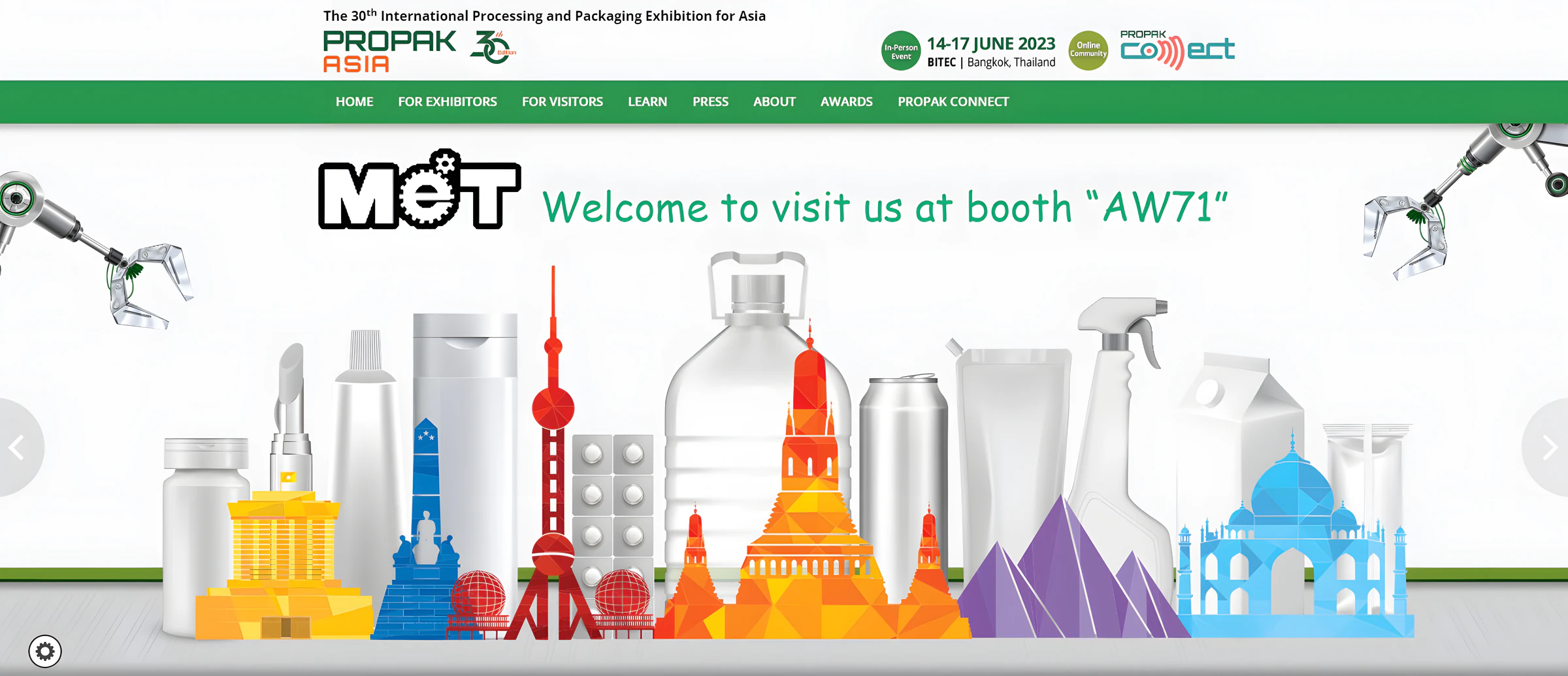Viewport: 1568px width, 676px height.
Task: Click the green In-Person Event badge
Action: (901, 51)
